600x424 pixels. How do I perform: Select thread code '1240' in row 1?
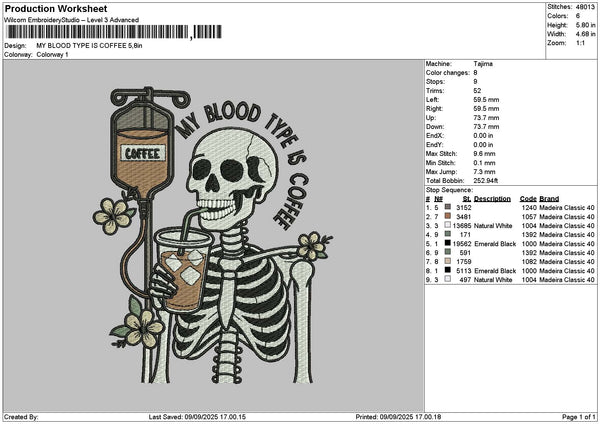point(529,208)
